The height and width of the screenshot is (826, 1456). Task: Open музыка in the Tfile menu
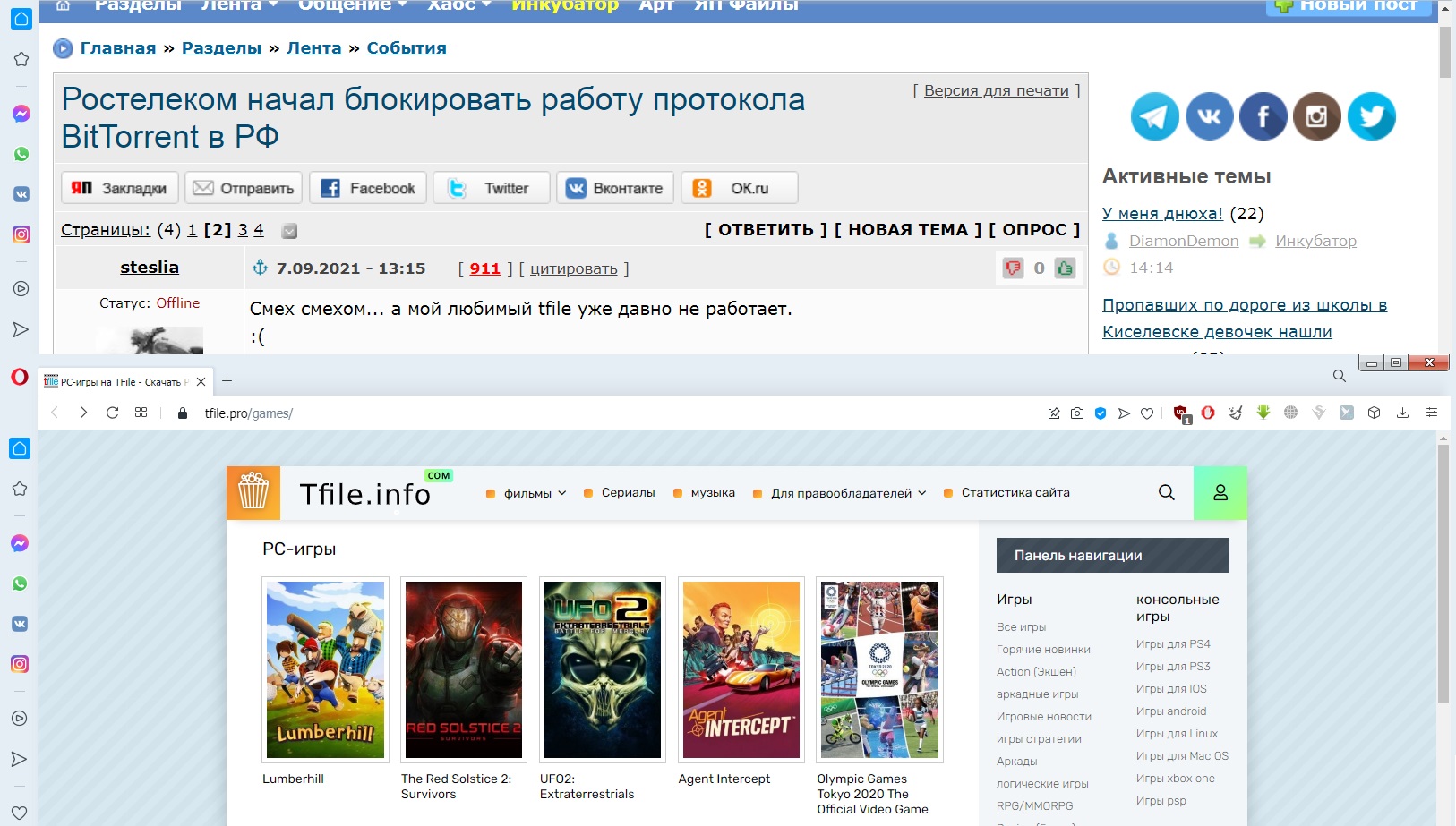[713, 493]
